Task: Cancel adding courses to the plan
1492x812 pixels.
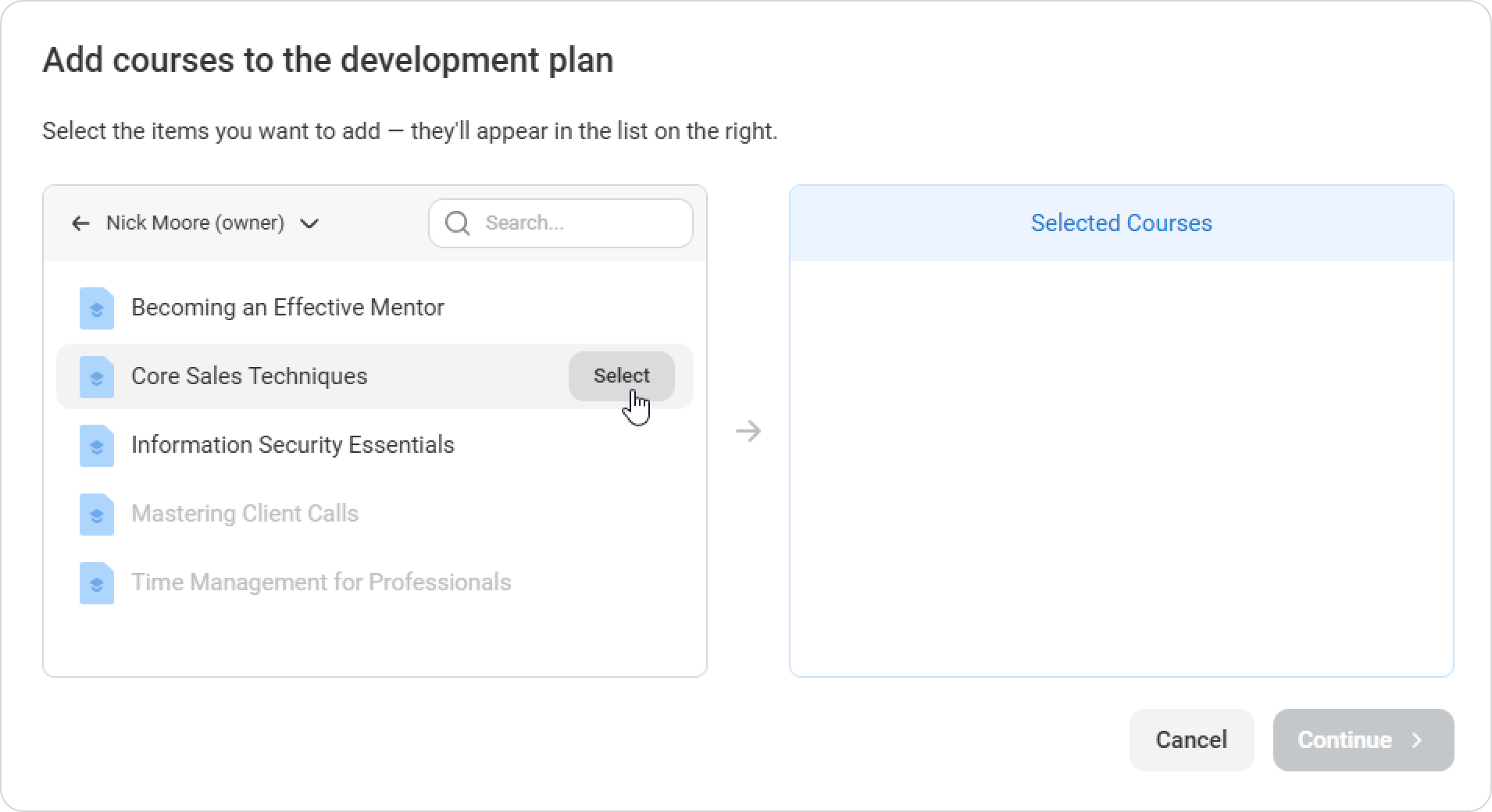Action: click(x=1191, y=740)
